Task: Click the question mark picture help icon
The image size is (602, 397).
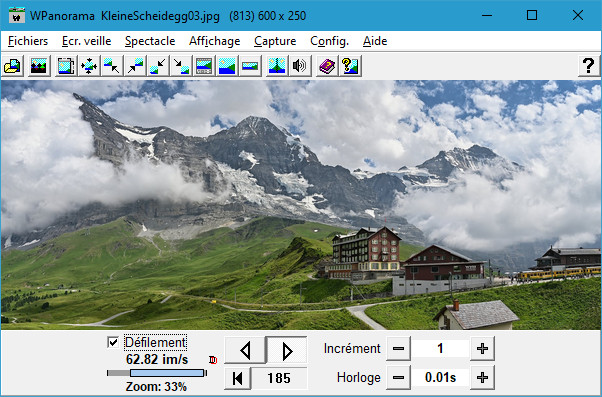Action: pos(350,66)
